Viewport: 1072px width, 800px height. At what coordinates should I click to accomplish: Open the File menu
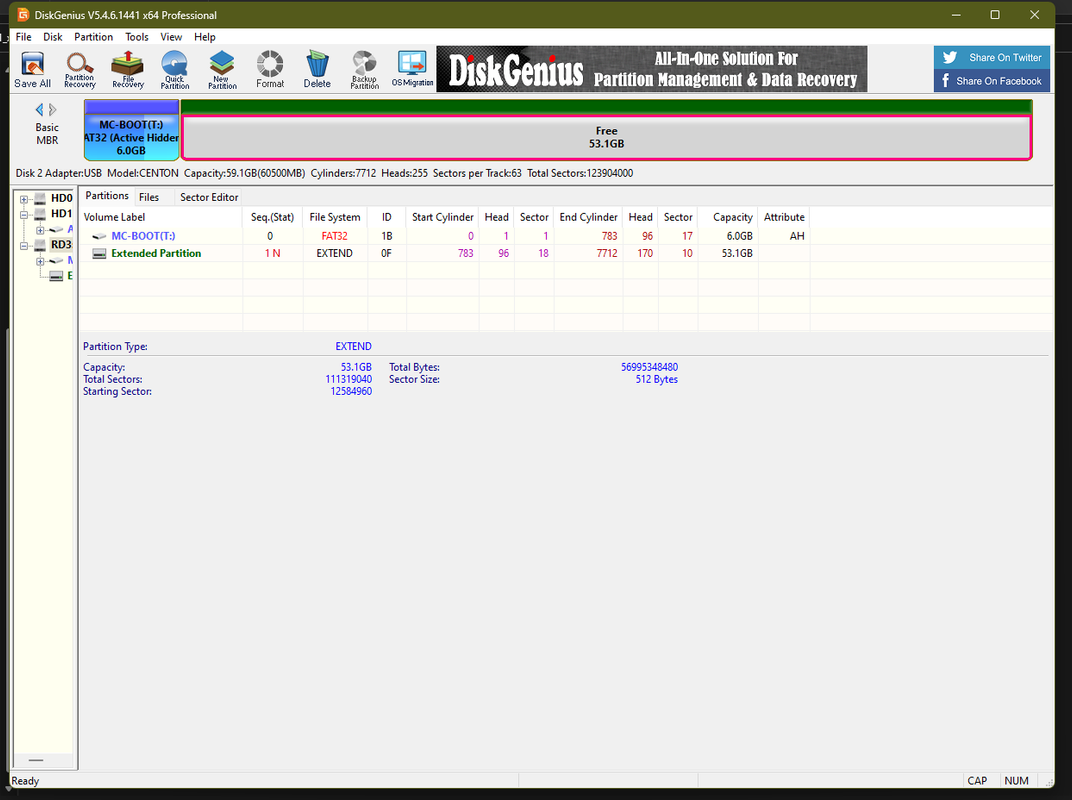point(23,37)
